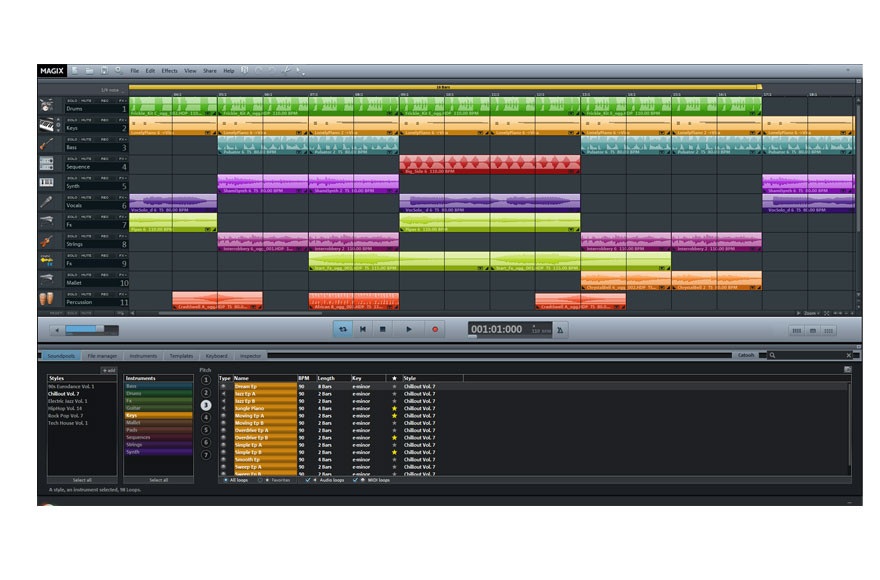Click the Vocals track microphone icon
Screen dimensions: 880x580
pos(47,202)
